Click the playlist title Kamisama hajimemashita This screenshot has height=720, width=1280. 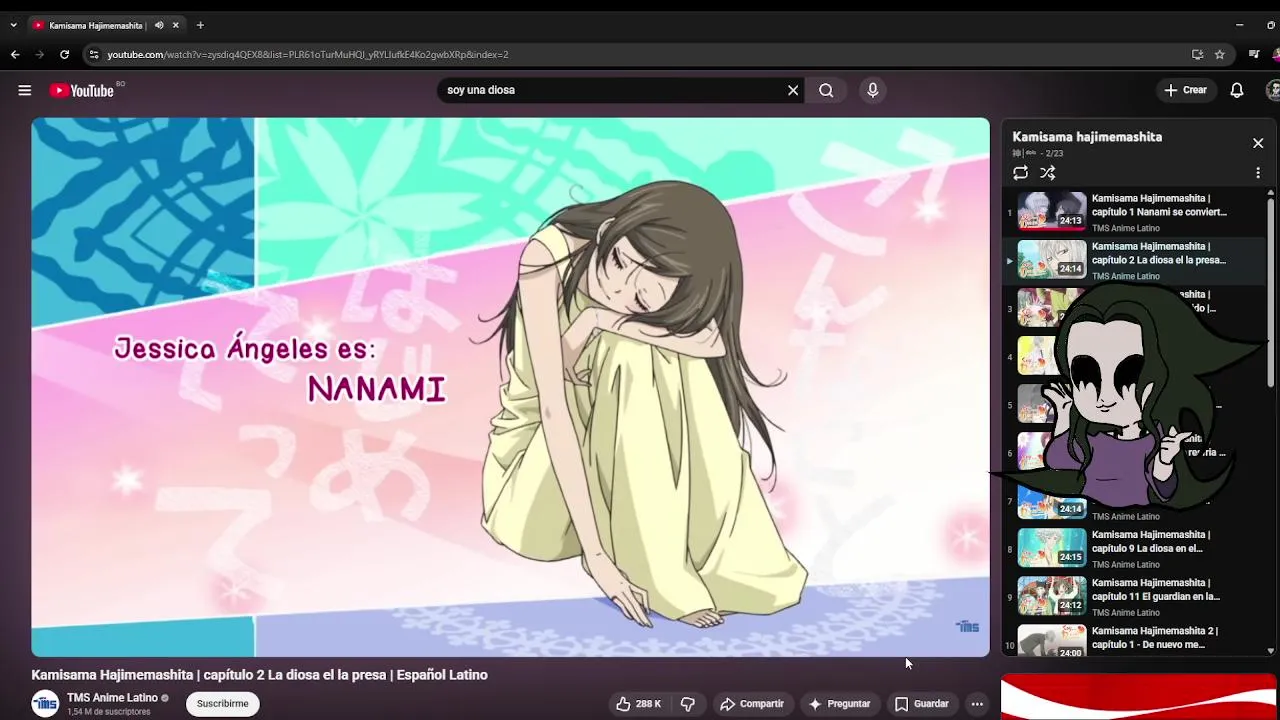coord(1087,137)
